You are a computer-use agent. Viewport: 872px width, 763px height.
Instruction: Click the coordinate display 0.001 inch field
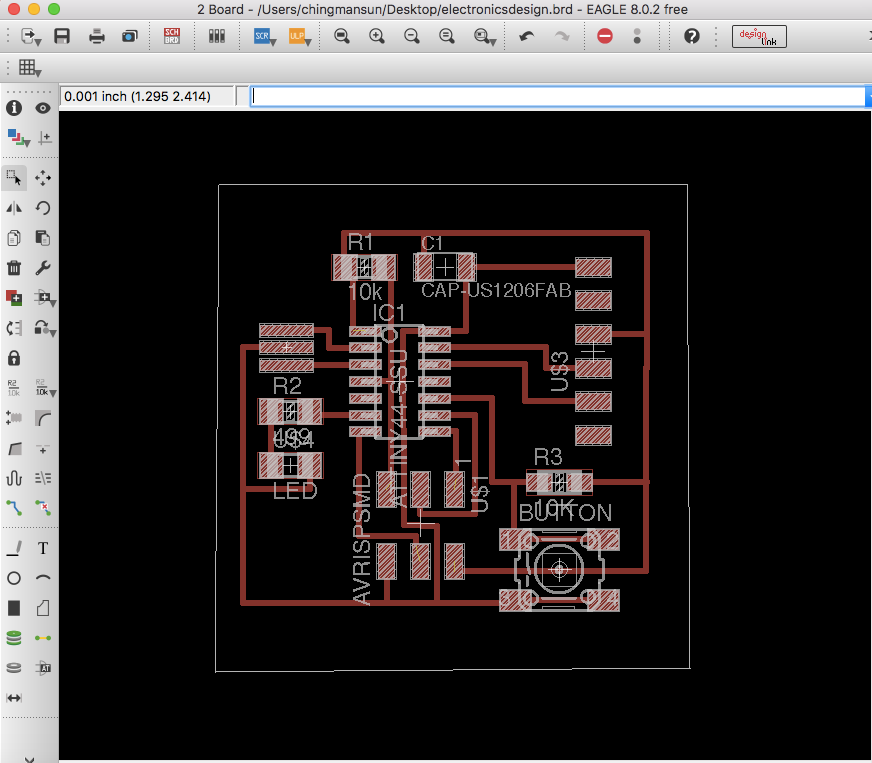coord(146,96)
